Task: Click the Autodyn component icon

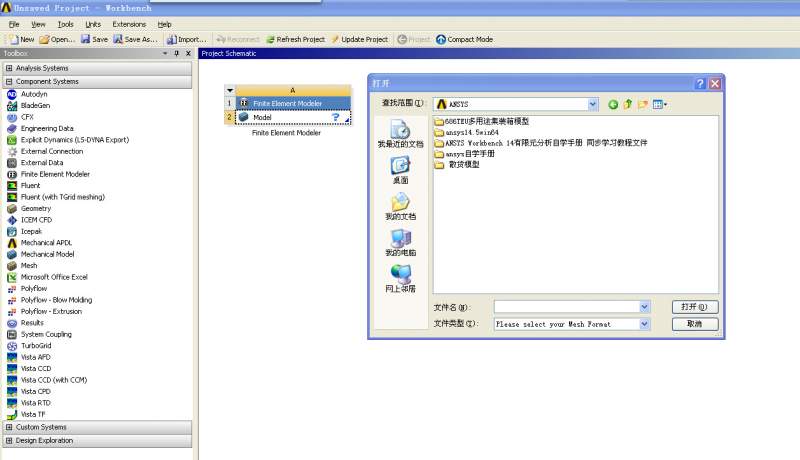Action: [x=12, y=94]
